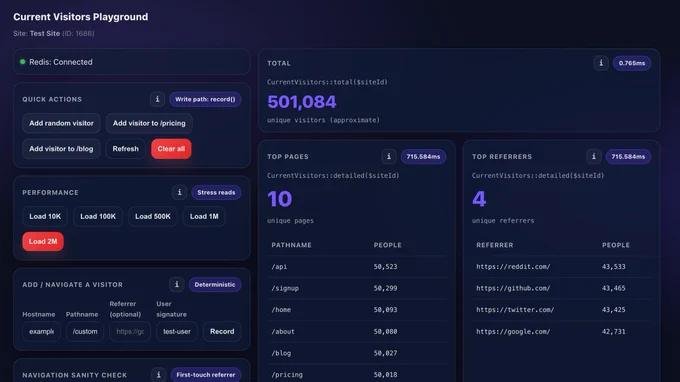Click the PATHNAME column header
This screenshot has width=680, height=382.
291,245
